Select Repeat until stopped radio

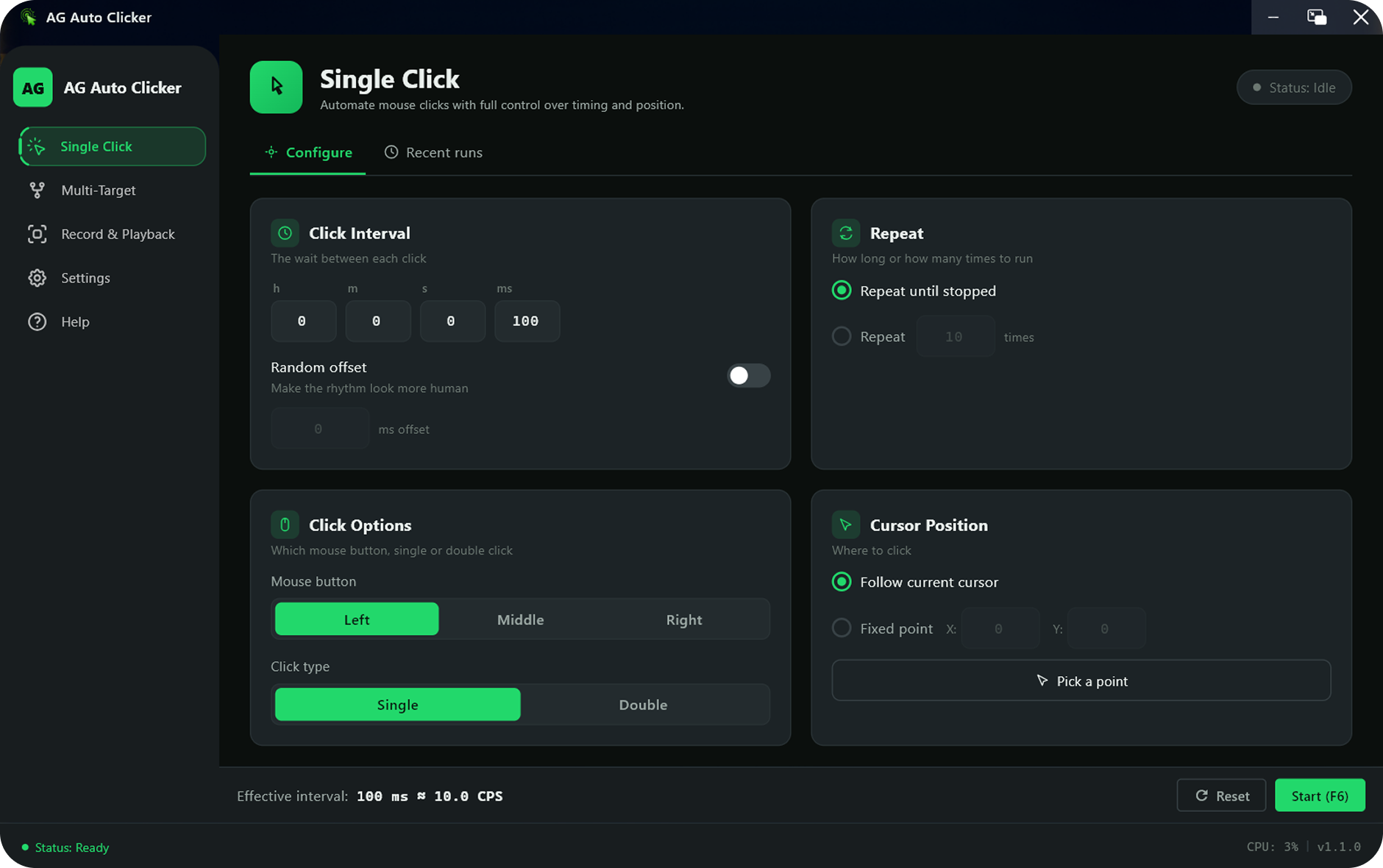pos(842,291)
